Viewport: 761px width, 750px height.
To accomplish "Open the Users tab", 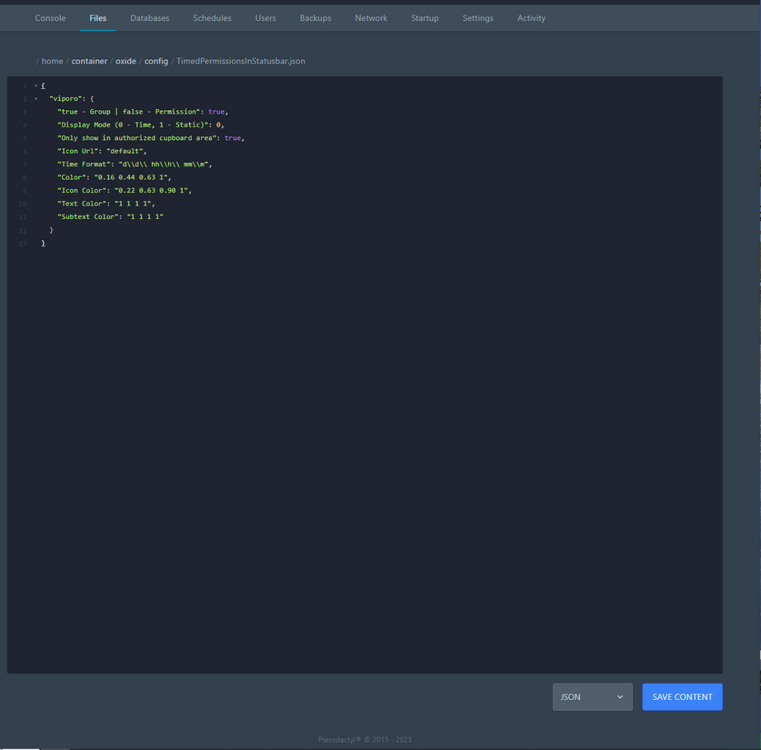I will pos(265,18).
